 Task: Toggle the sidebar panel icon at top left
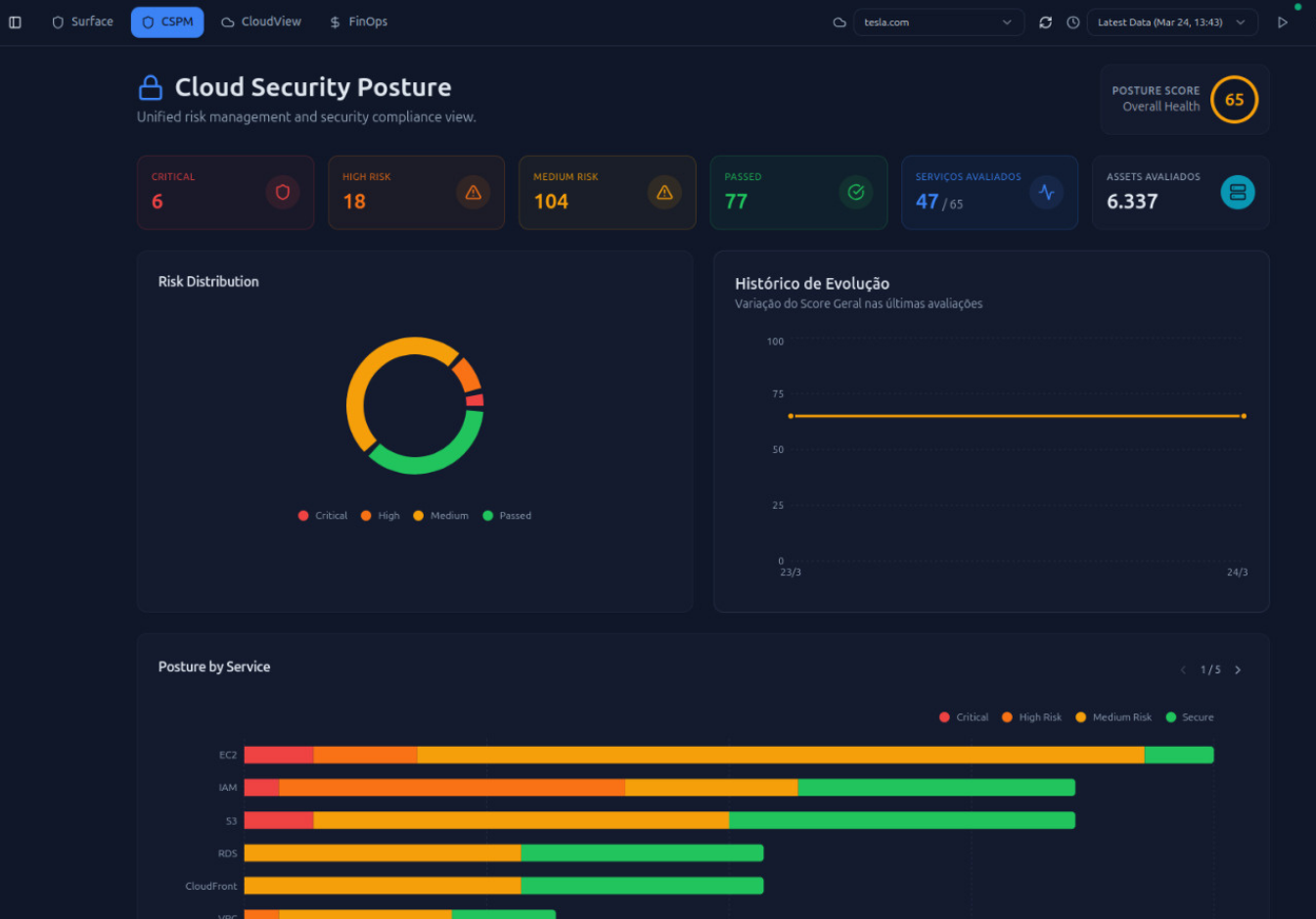[15, 22]
